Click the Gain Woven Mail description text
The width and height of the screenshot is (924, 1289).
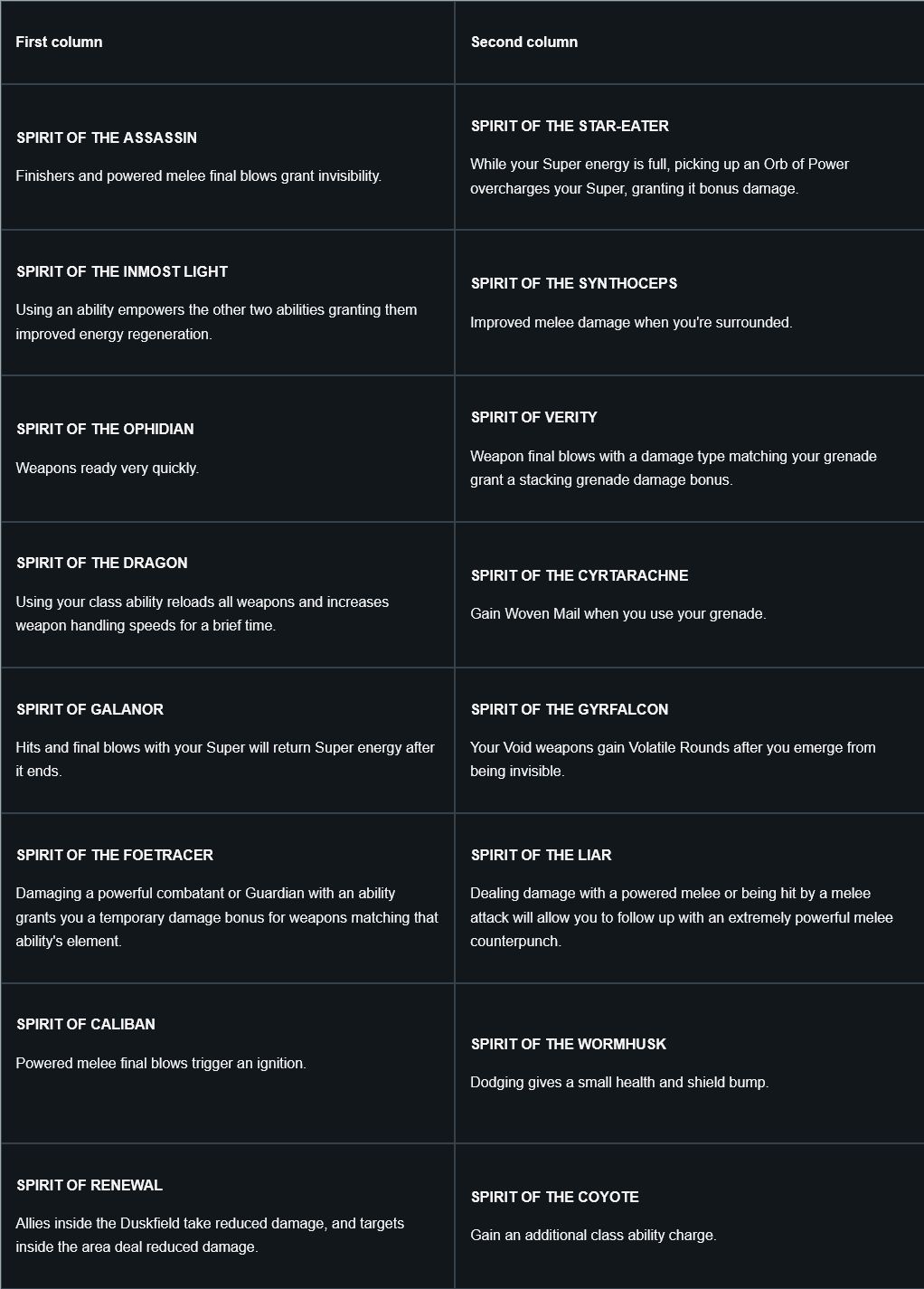618,613
